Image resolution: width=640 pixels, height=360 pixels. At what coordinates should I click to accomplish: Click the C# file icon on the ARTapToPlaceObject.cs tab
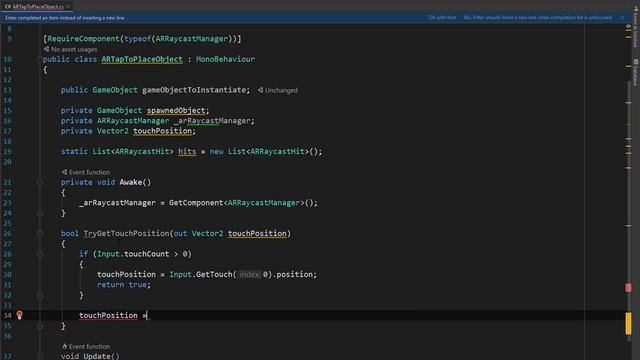[7, 7]
